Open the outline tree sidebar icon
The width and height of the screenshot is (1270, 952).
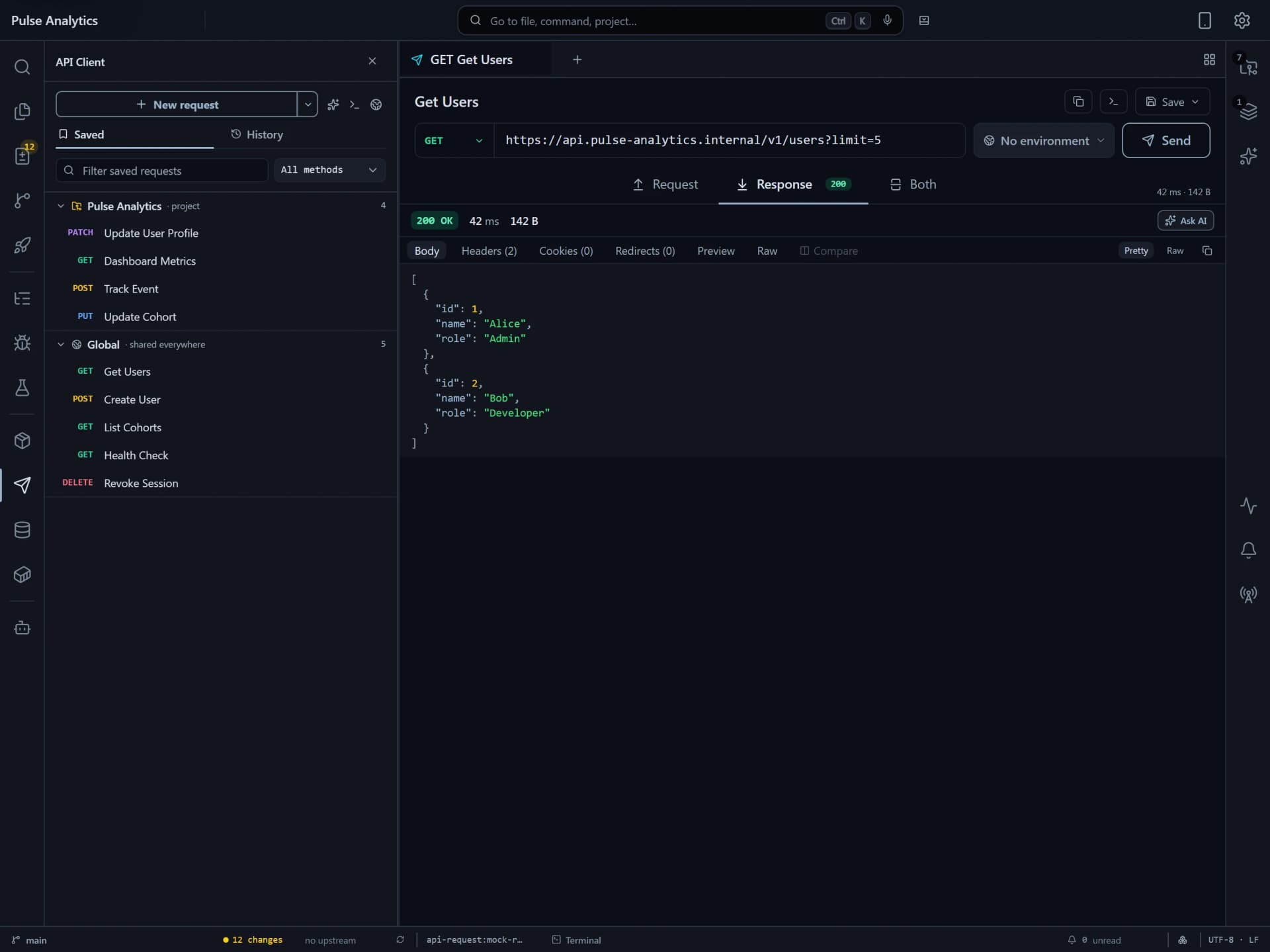pyautogui.click(x=22, y=298)
